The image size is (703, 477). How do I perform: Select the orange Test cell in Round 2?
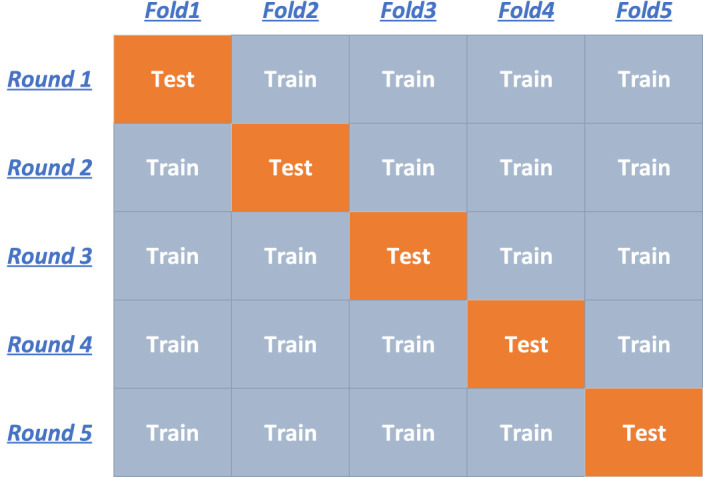(290, 167)
